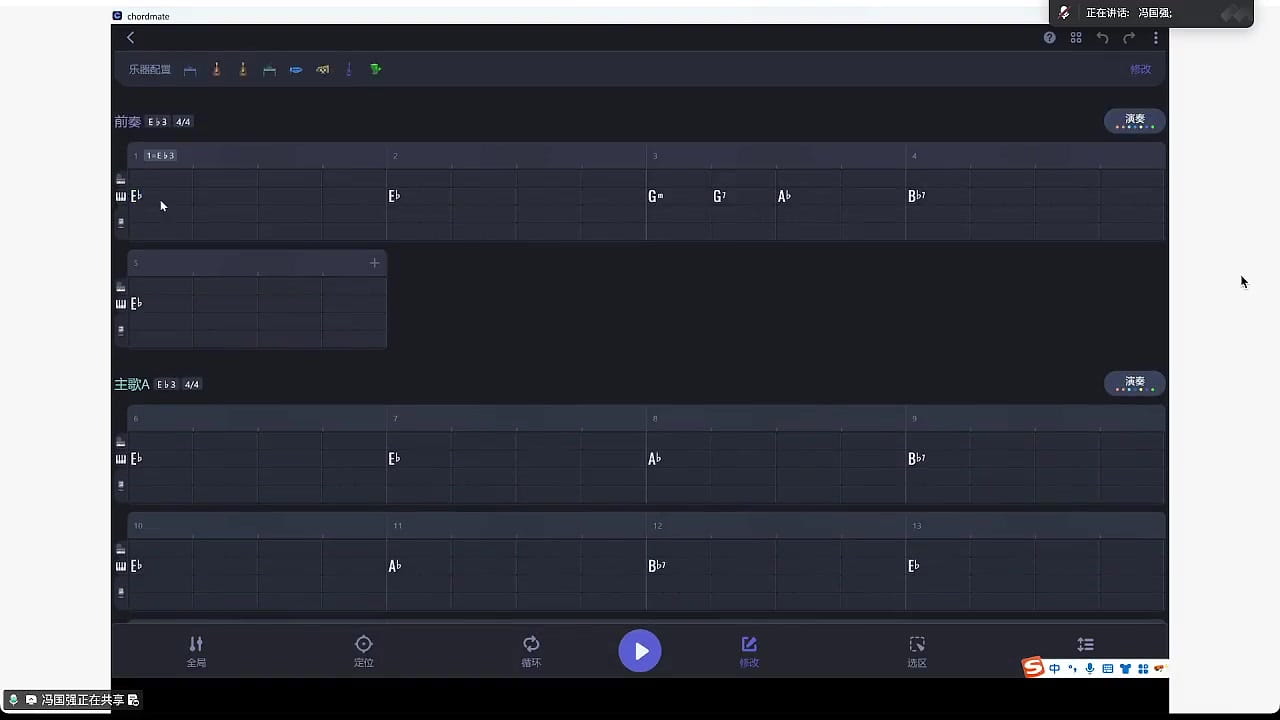Toggle 循环 loop mode

531,651
